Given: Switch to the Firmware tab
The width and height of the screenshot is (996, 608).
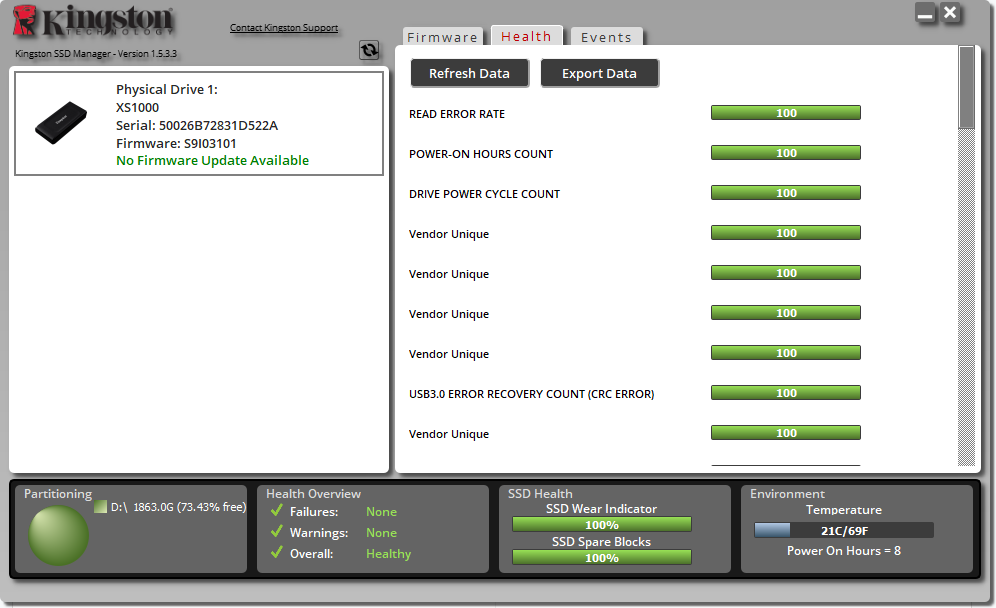Looking at the screenshot, I should click(442, 37).
